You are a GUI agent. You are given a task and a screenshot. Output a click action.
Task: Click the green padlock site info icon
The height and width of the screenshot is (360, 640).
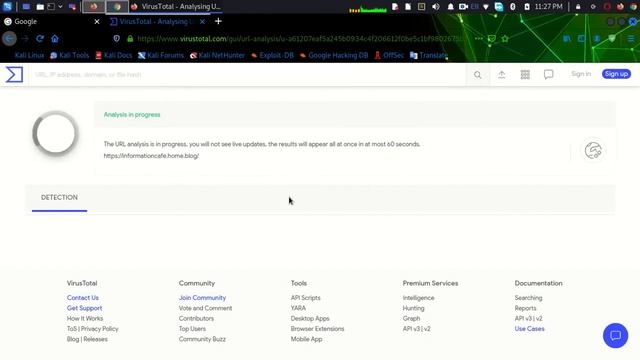point(130,38)
